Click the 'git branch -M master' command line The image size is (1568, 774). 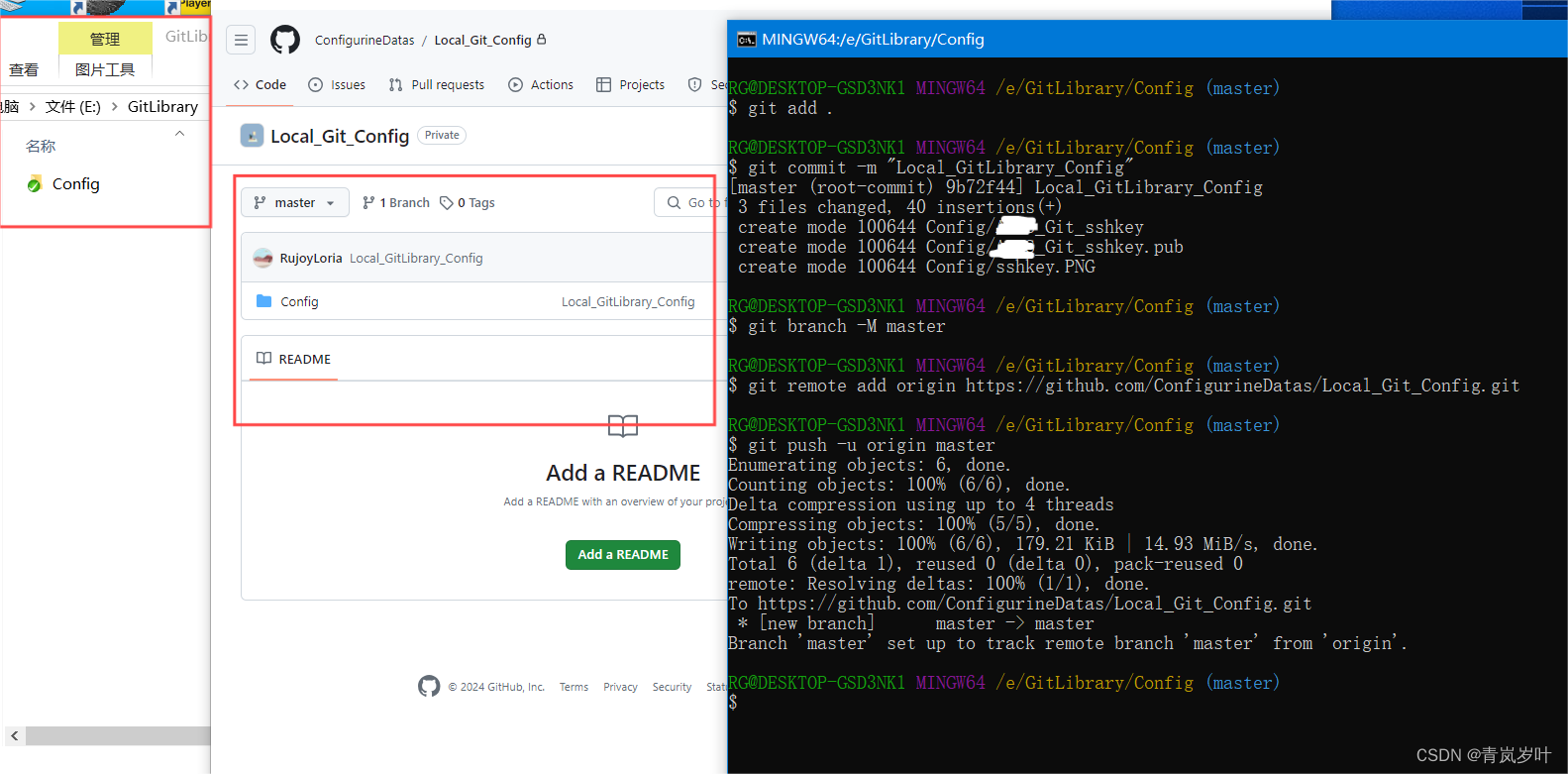point(837,326)
